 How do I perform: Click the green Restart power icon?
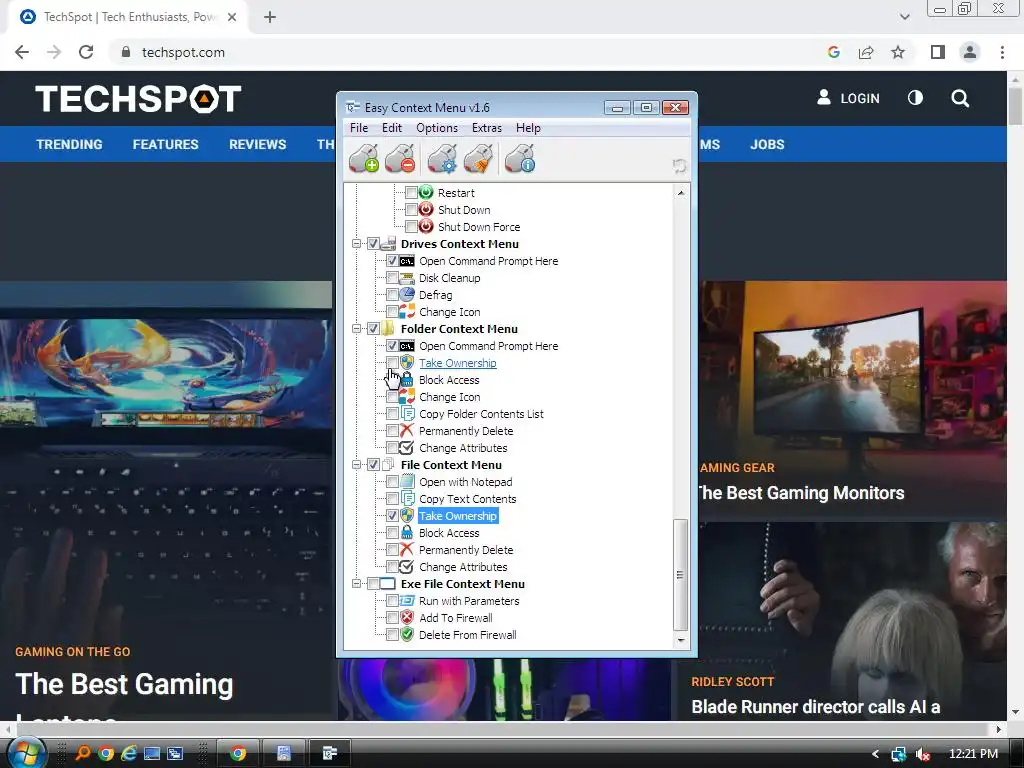(426, 193)
